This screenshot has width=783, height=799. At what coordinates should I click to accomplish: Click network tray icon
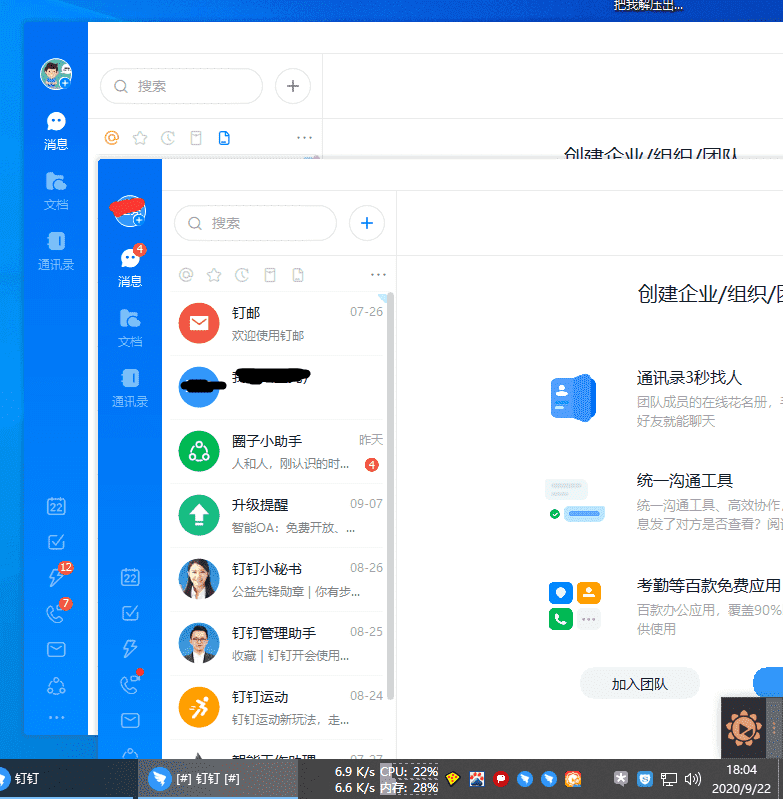tap(668, 779)
